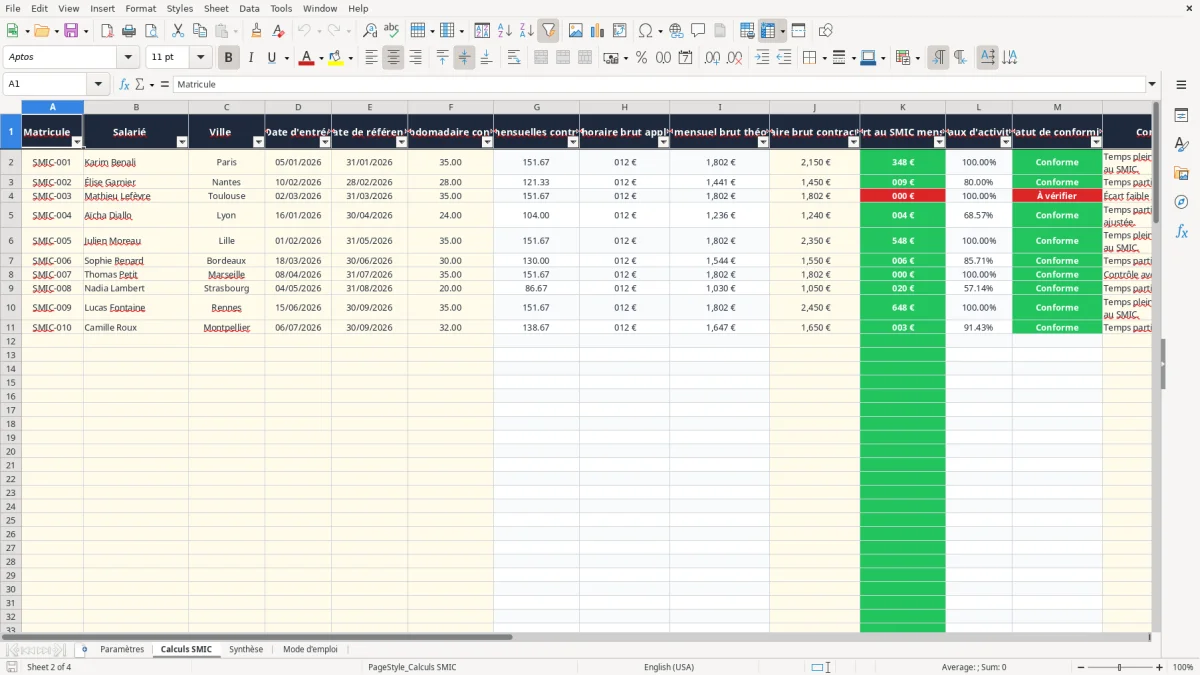The width and height of the screenshot is (1200, 675).
Task: Switch to the Mode d'emploi tab
Action: pos(310,649)
